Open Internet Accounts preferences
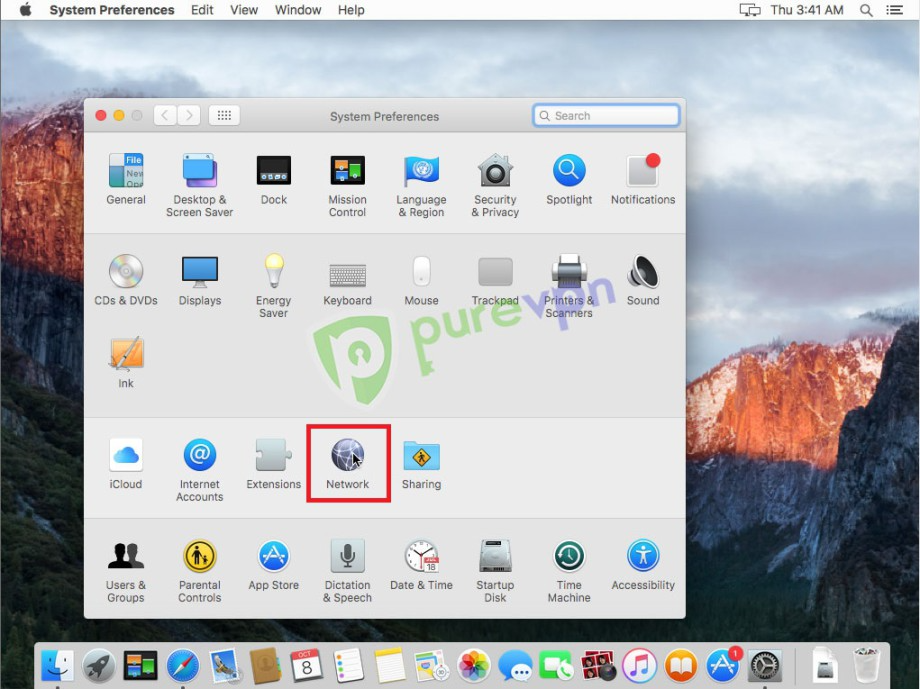 click(x=199, y=470)
